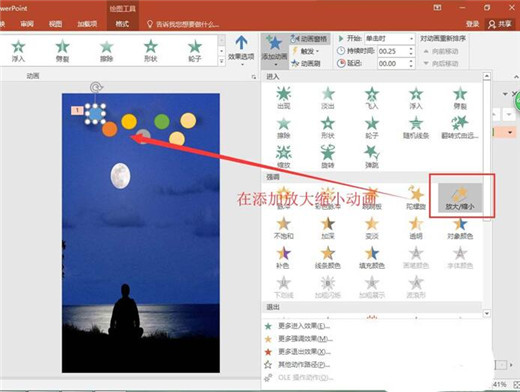Screen dimensions: 520x392
Task: Expand the ribbon animation gallery more arrow
Action: pyautogui.click(x=221, y=61)
